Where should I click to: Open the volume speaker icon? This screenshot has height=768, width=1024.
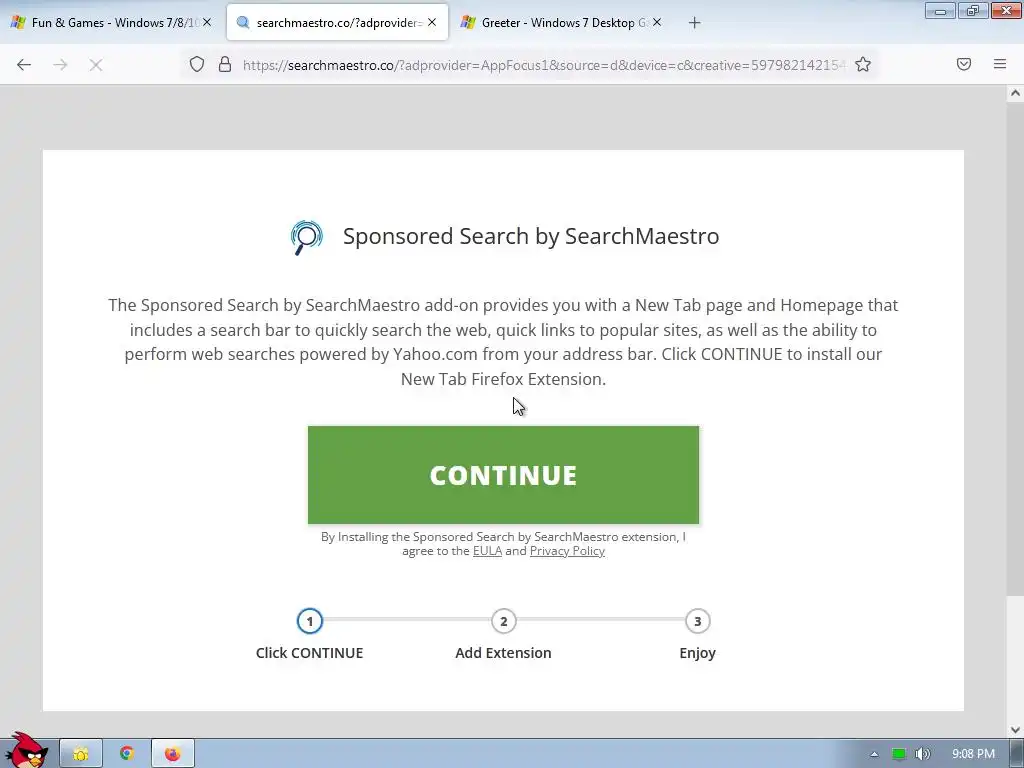922,754
